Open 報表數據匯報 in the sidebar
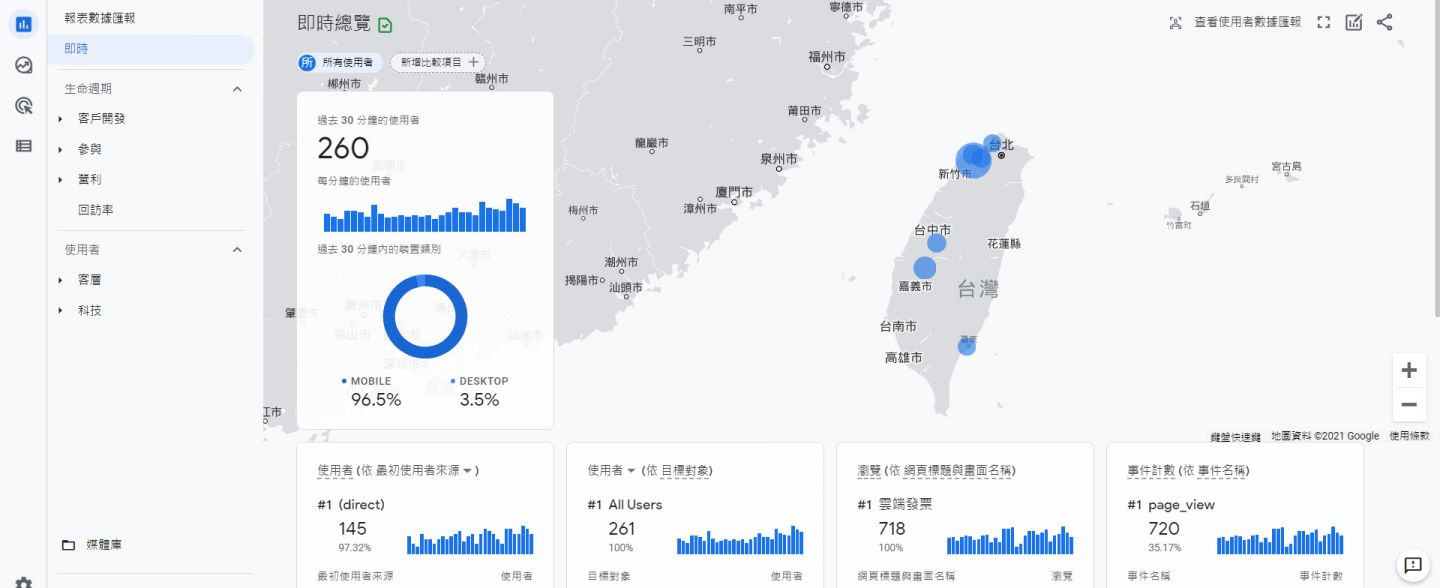This screenshot has width=1440, height=588. click(x=100, y=18)
